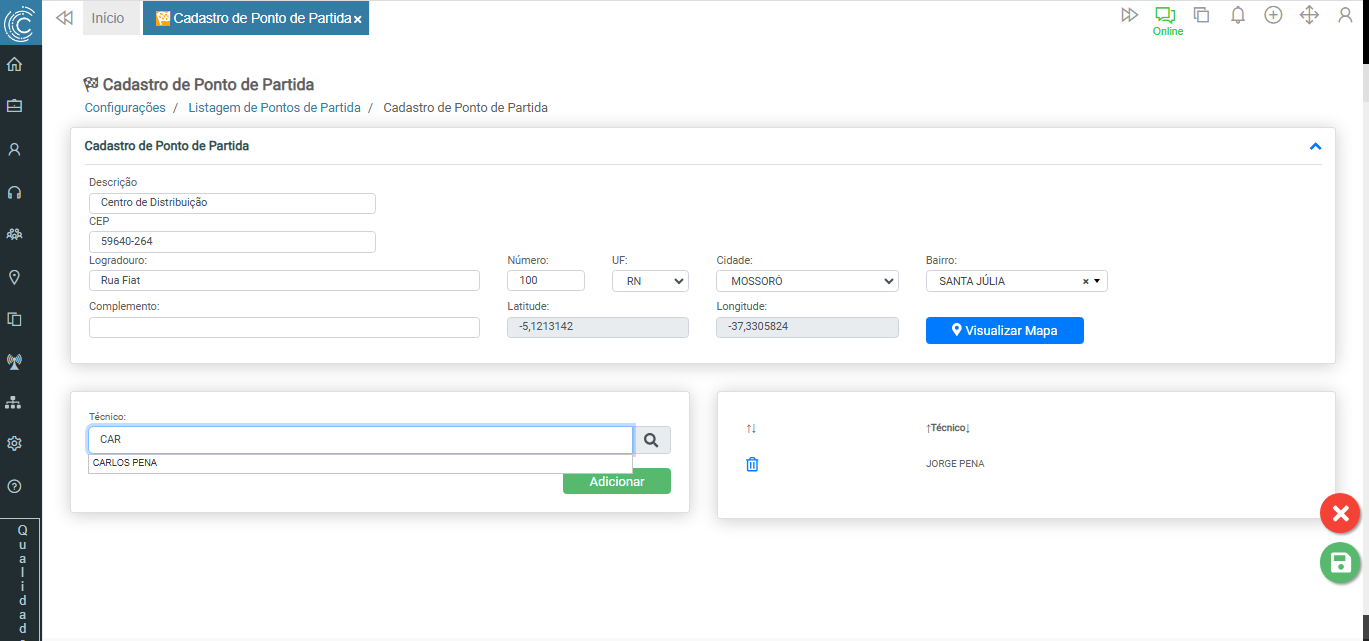The image size is (1369, 641).
Task: Click the Descrição input field
Action: pyautogui.click(x=232, y=203)
